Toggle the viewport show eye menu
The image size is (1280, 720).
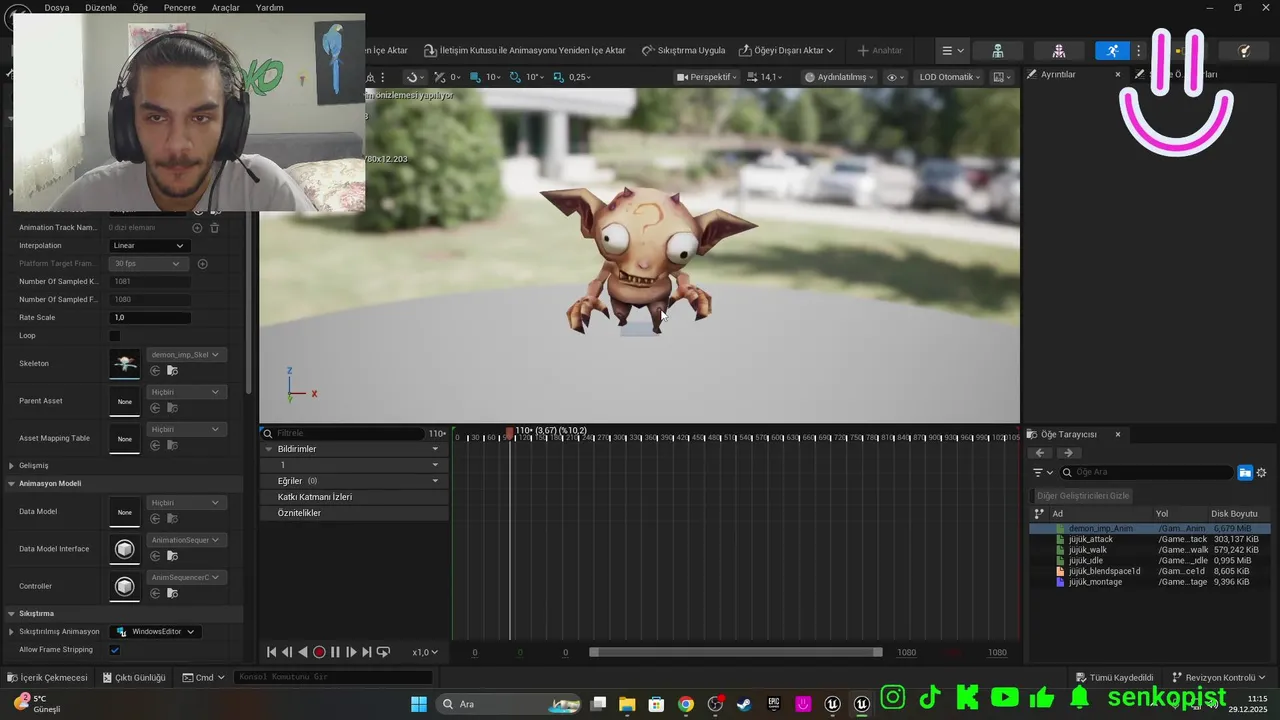pos(895,77)
